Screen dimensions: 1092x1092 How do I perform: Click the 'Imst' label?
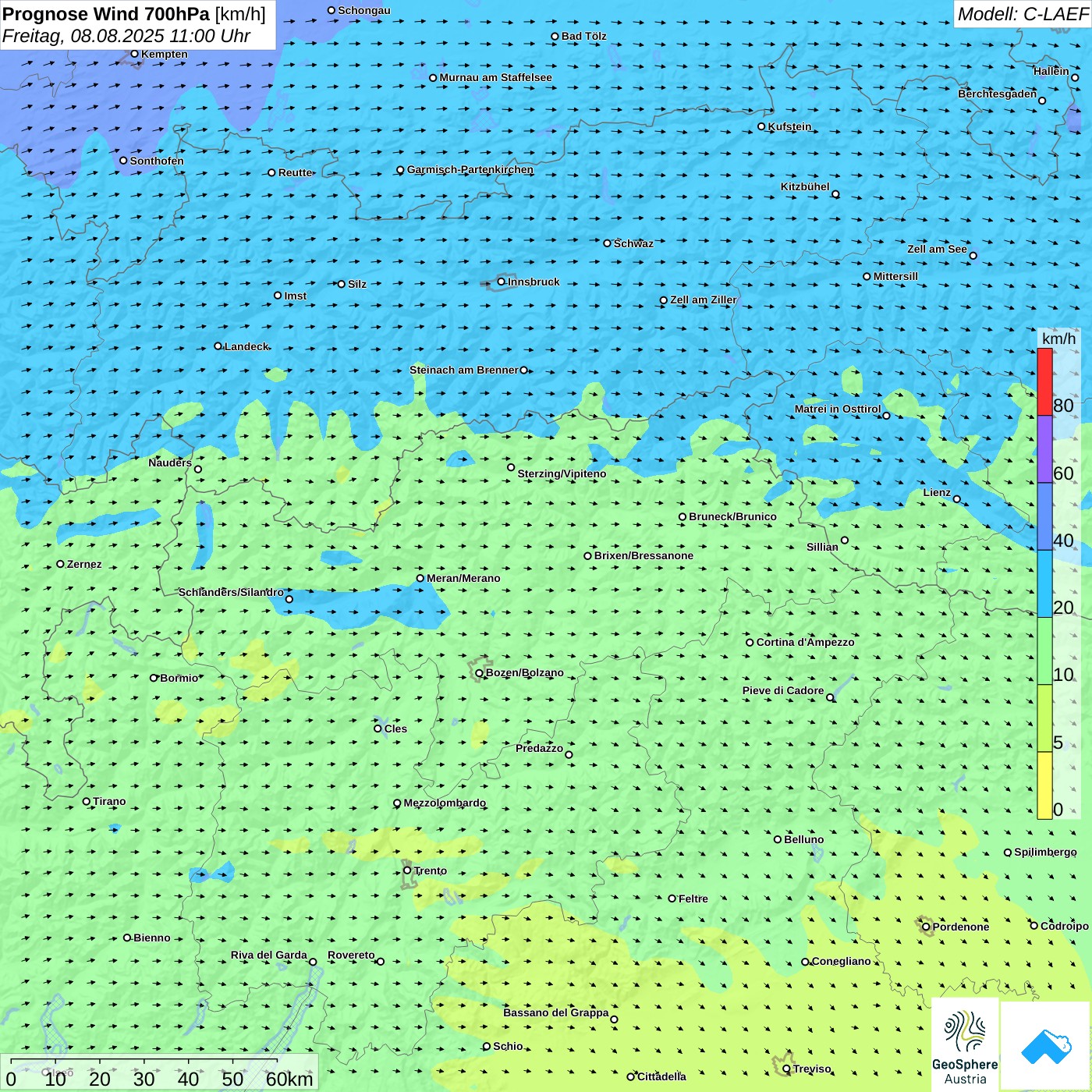click(296, 296)
